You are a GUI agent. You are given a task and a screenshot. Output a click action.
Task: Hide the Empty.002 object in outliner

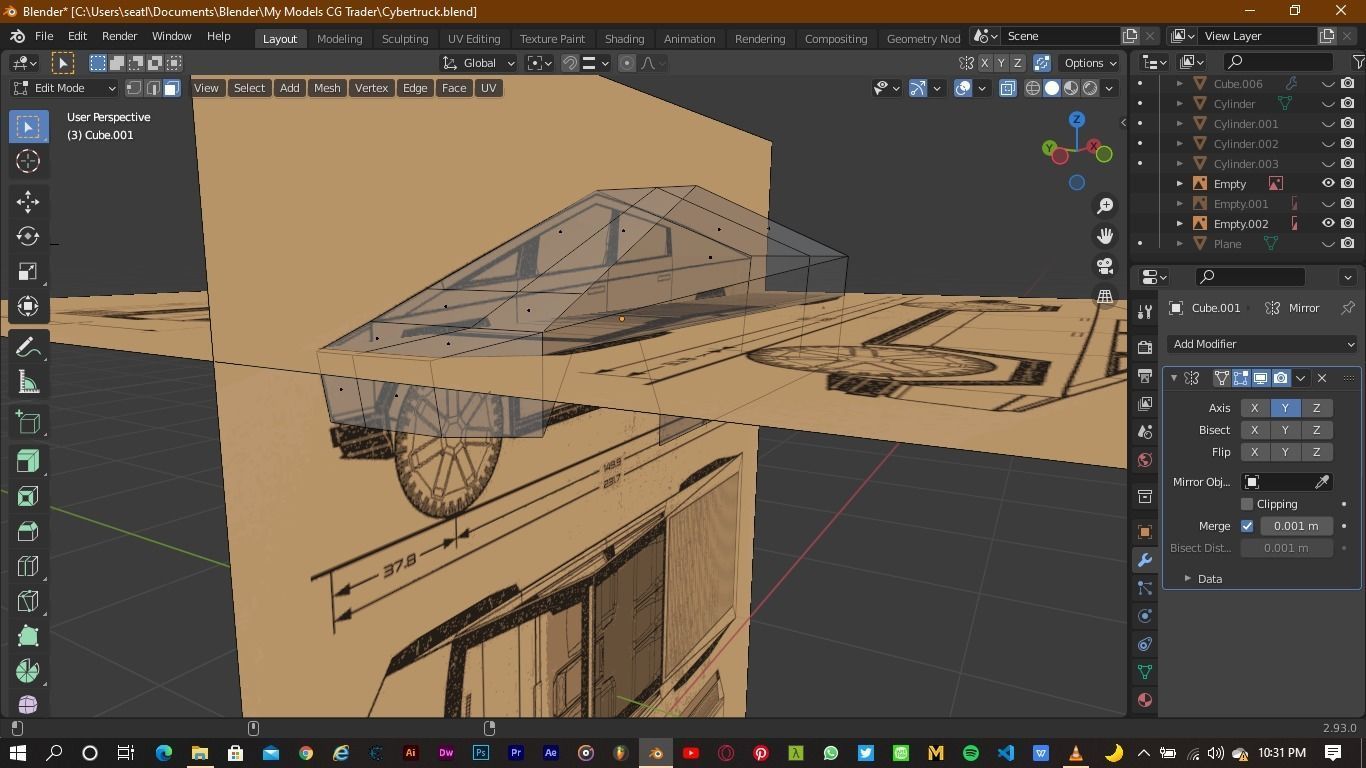coord(1328,224)
